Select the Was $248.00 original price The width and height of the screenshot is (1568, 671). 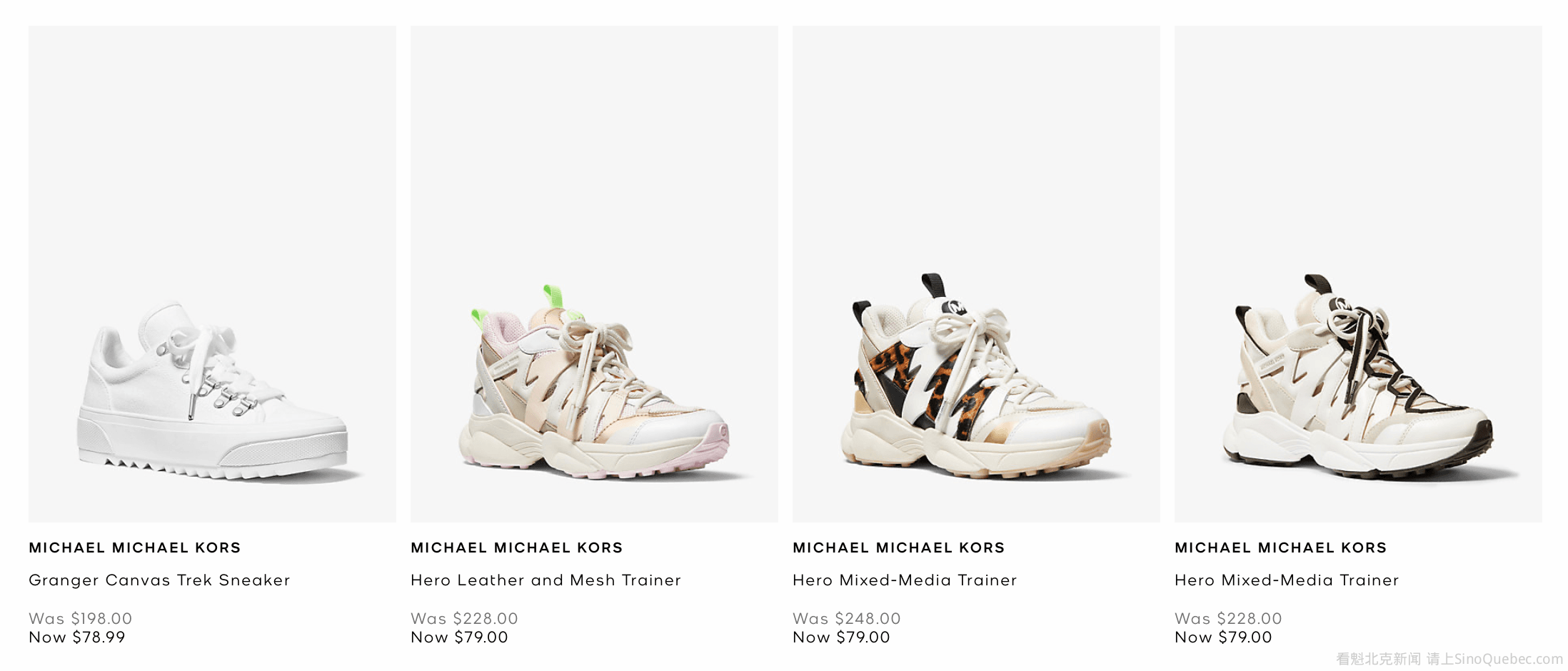[847, 619]
